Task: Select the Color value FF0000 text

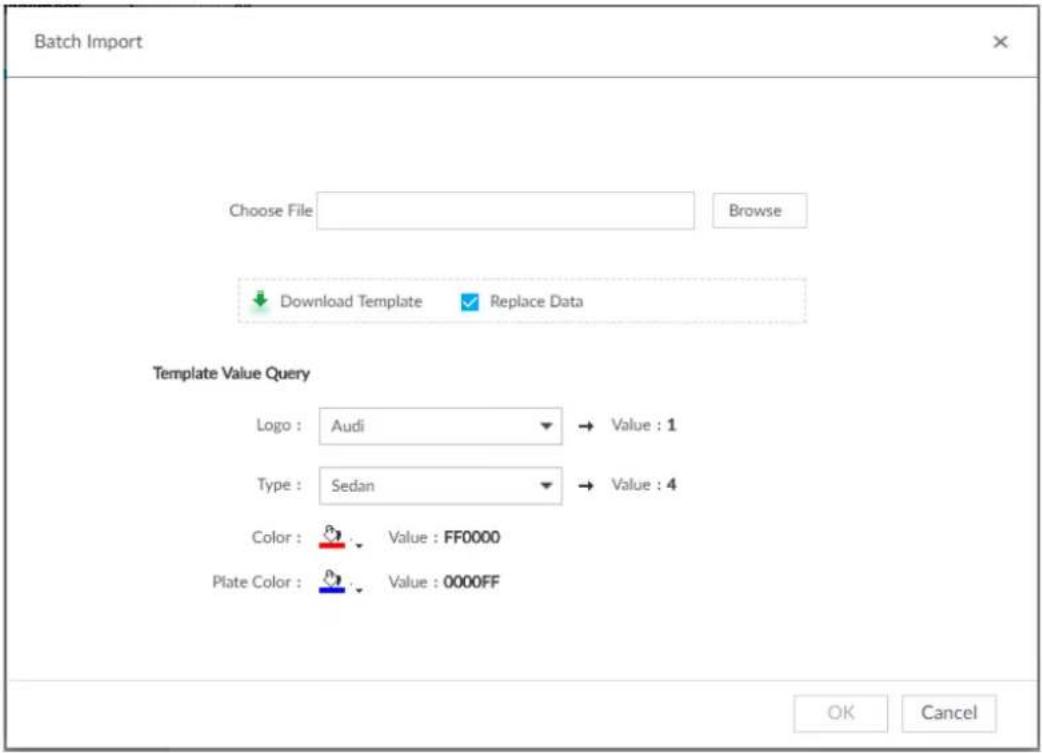Action: [472, 537]
